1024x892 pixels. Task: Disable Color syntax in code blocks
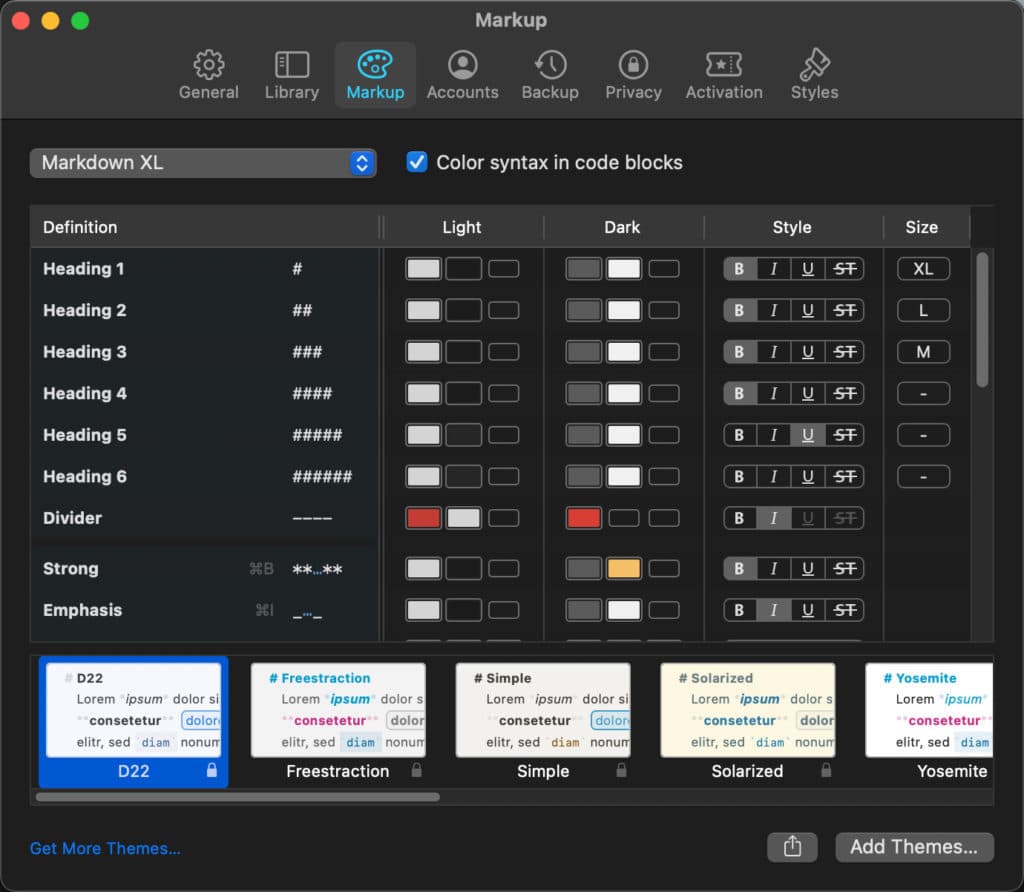[x=416, y=161]
